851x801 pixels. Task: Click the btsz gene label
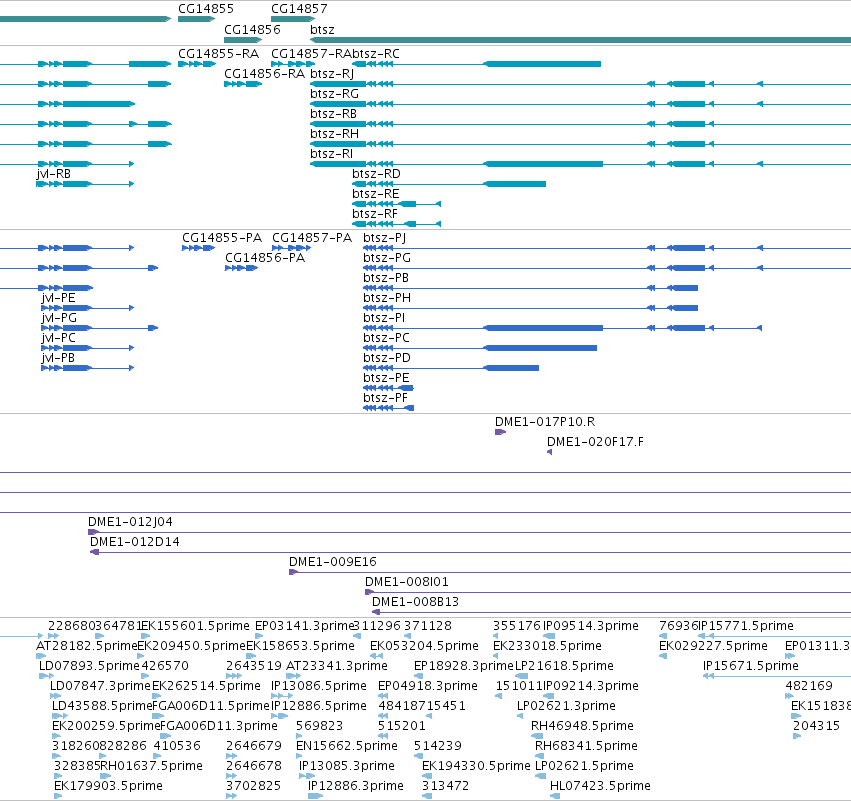tap(322, 29)
